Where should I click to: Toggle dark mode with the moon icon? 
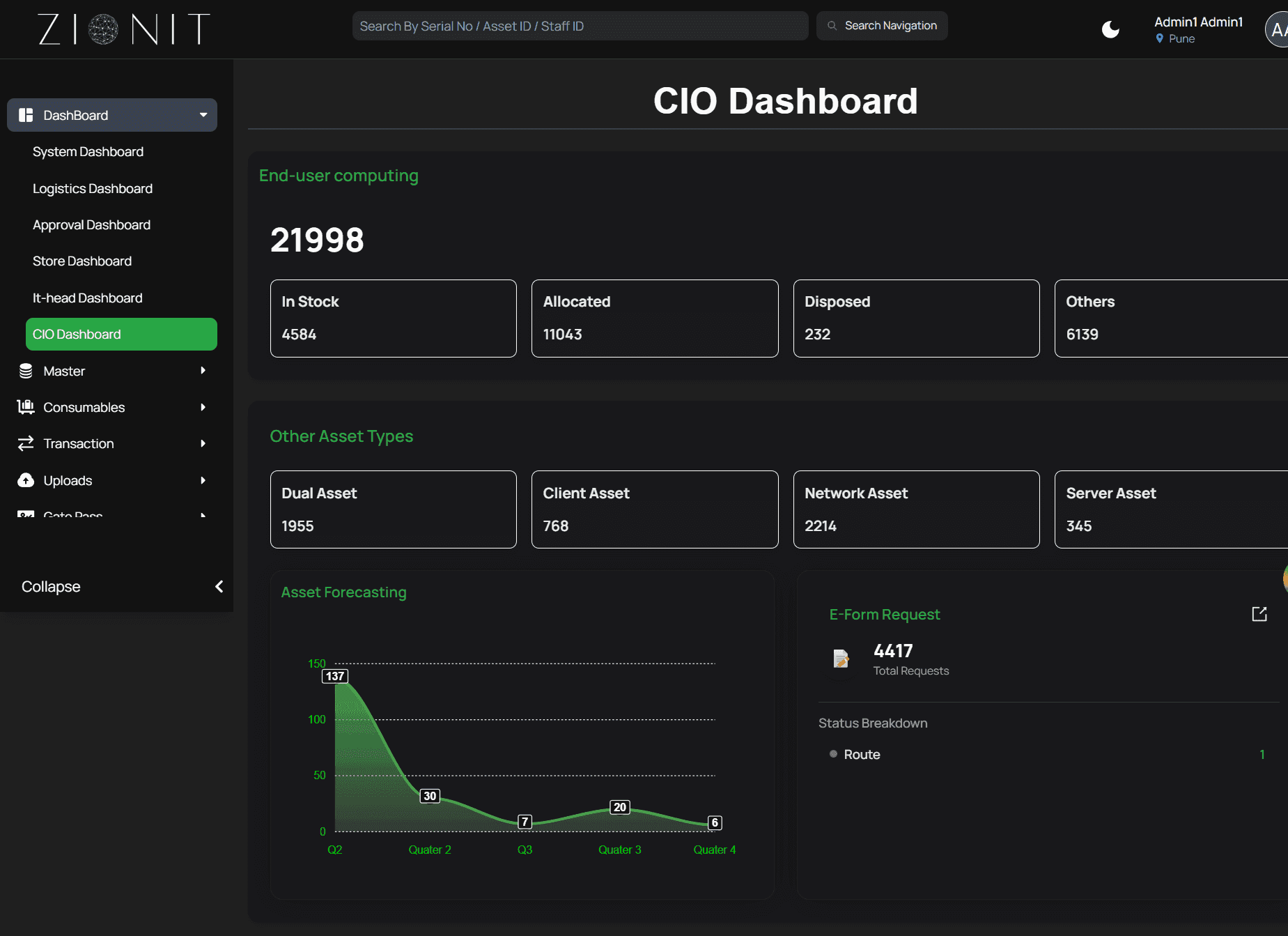[1110, 29]
